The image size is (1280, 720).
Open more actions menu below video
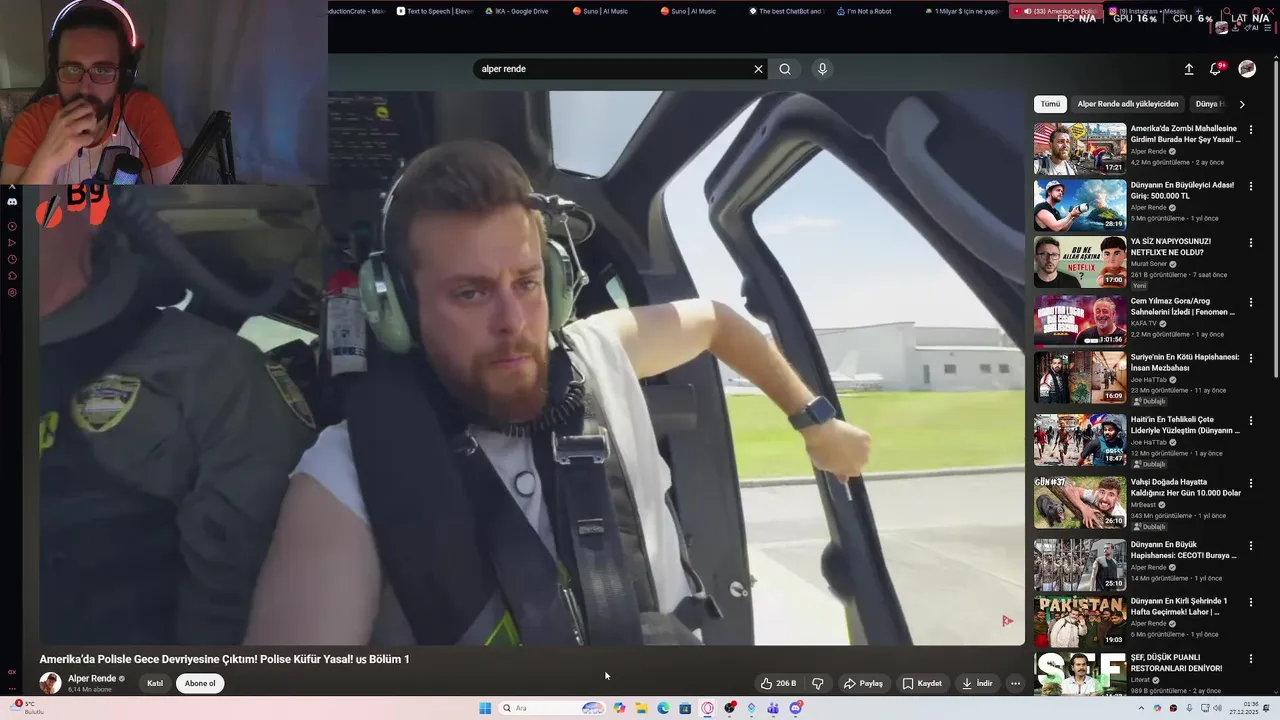[x=1015, y=684]
